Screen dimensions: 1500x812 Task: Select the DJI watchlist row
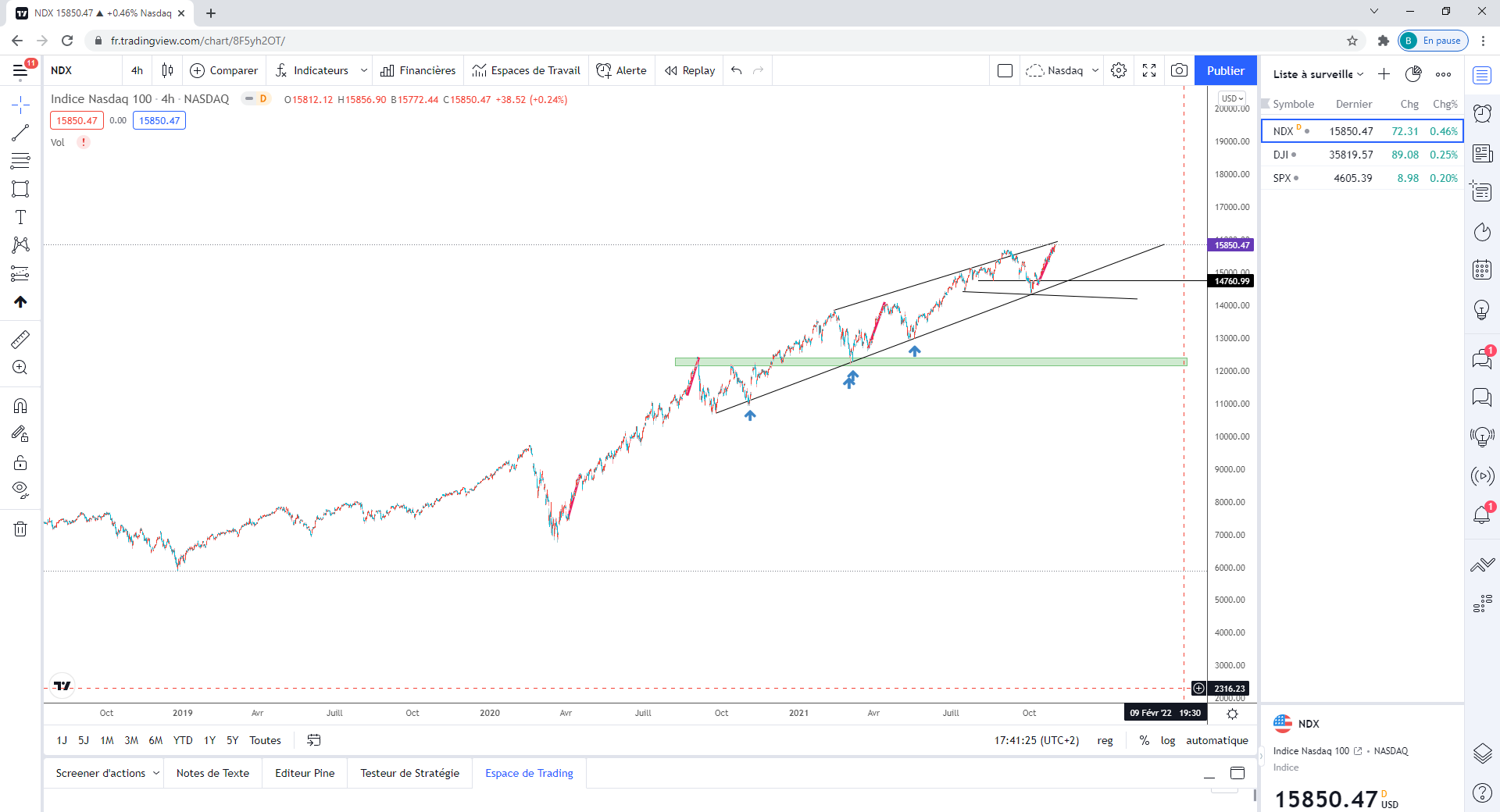tap(1362, 155)
